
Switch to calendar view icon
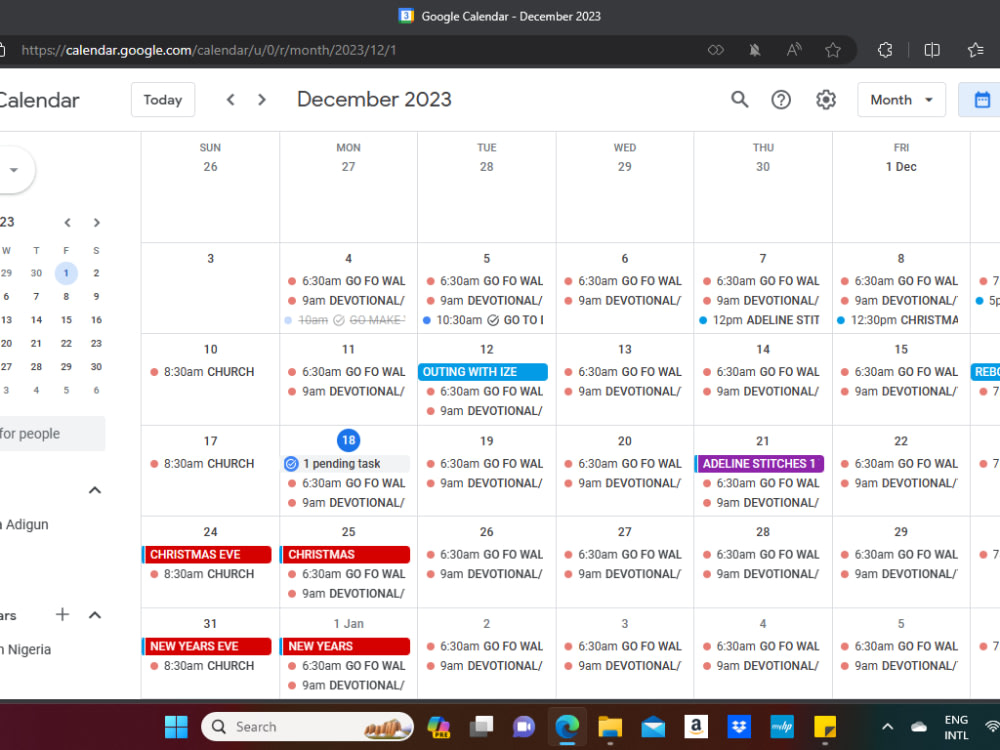point(982,99)
